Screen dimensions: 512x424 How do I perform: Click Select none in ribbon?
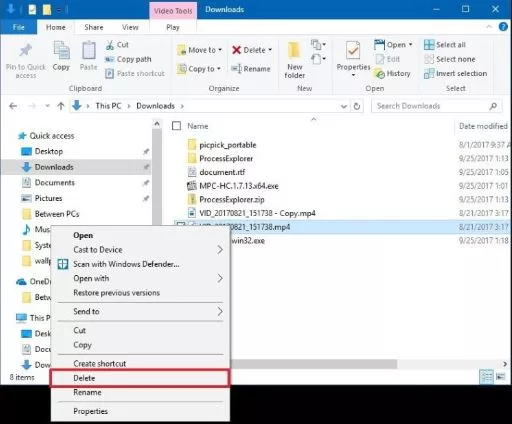449,59
